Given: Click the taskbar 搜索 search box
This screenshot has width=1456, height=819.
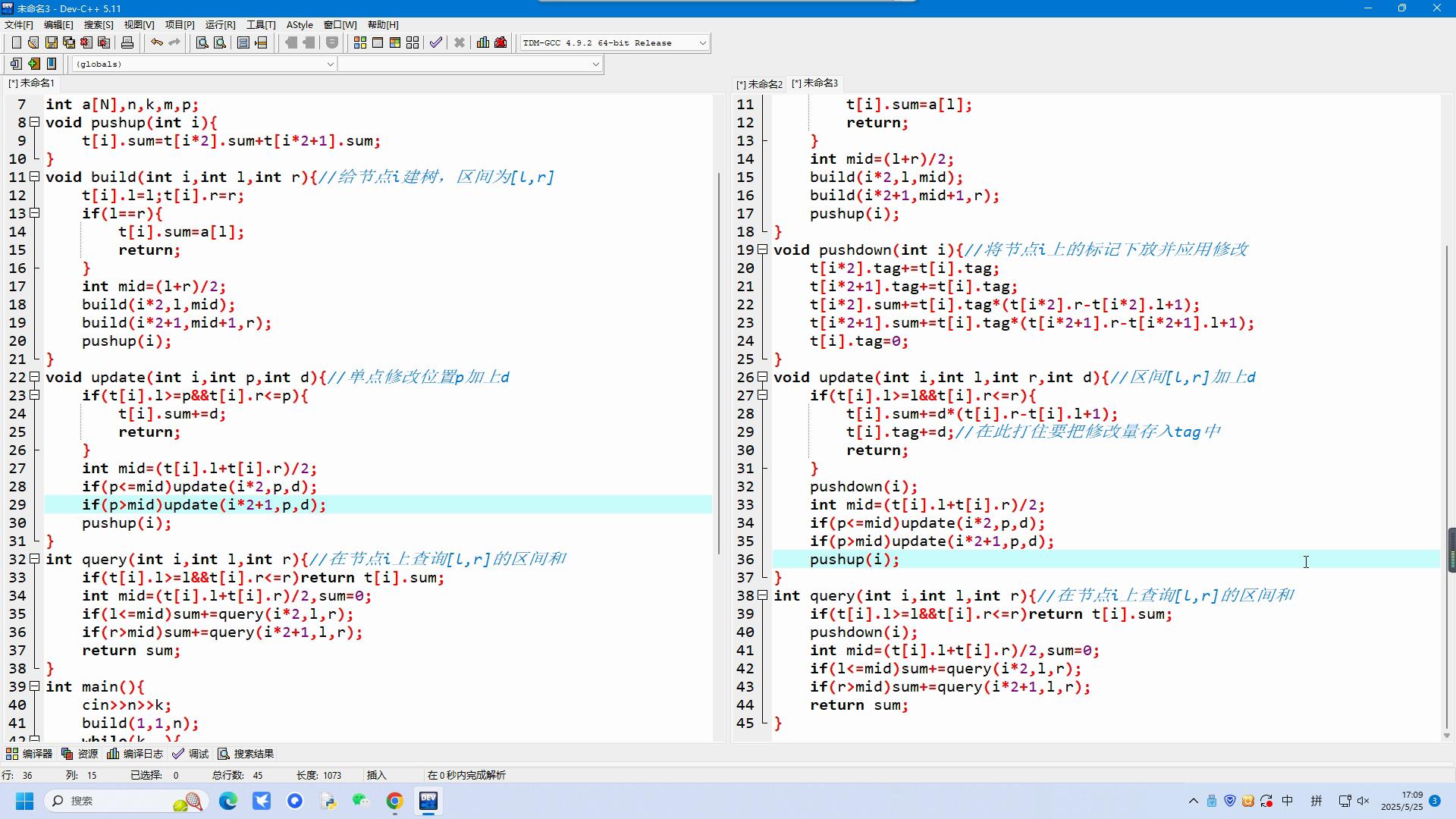Looking at the screenshot, I should [125, 801].
